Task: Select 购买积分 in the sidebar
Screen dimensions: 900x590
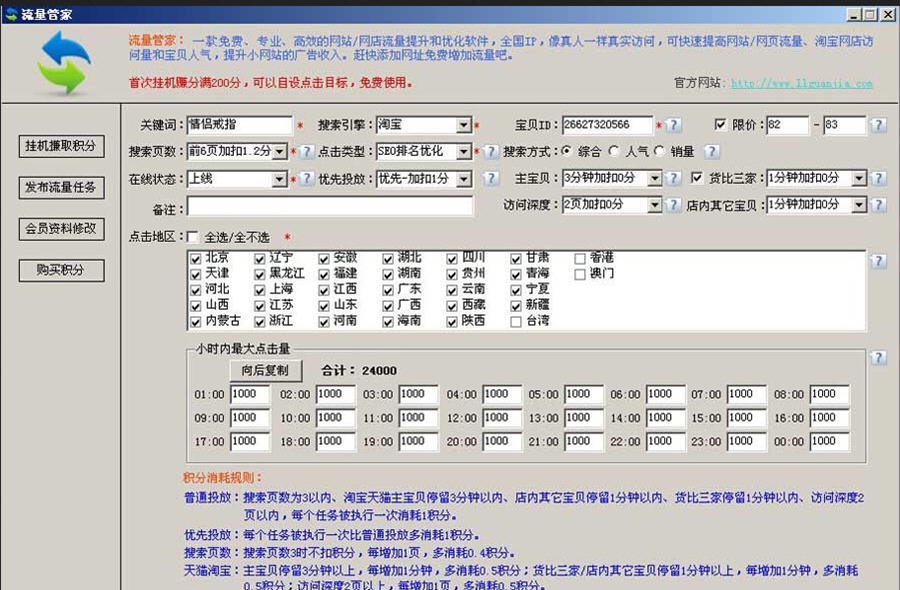Action: click(x=60, y=270)
